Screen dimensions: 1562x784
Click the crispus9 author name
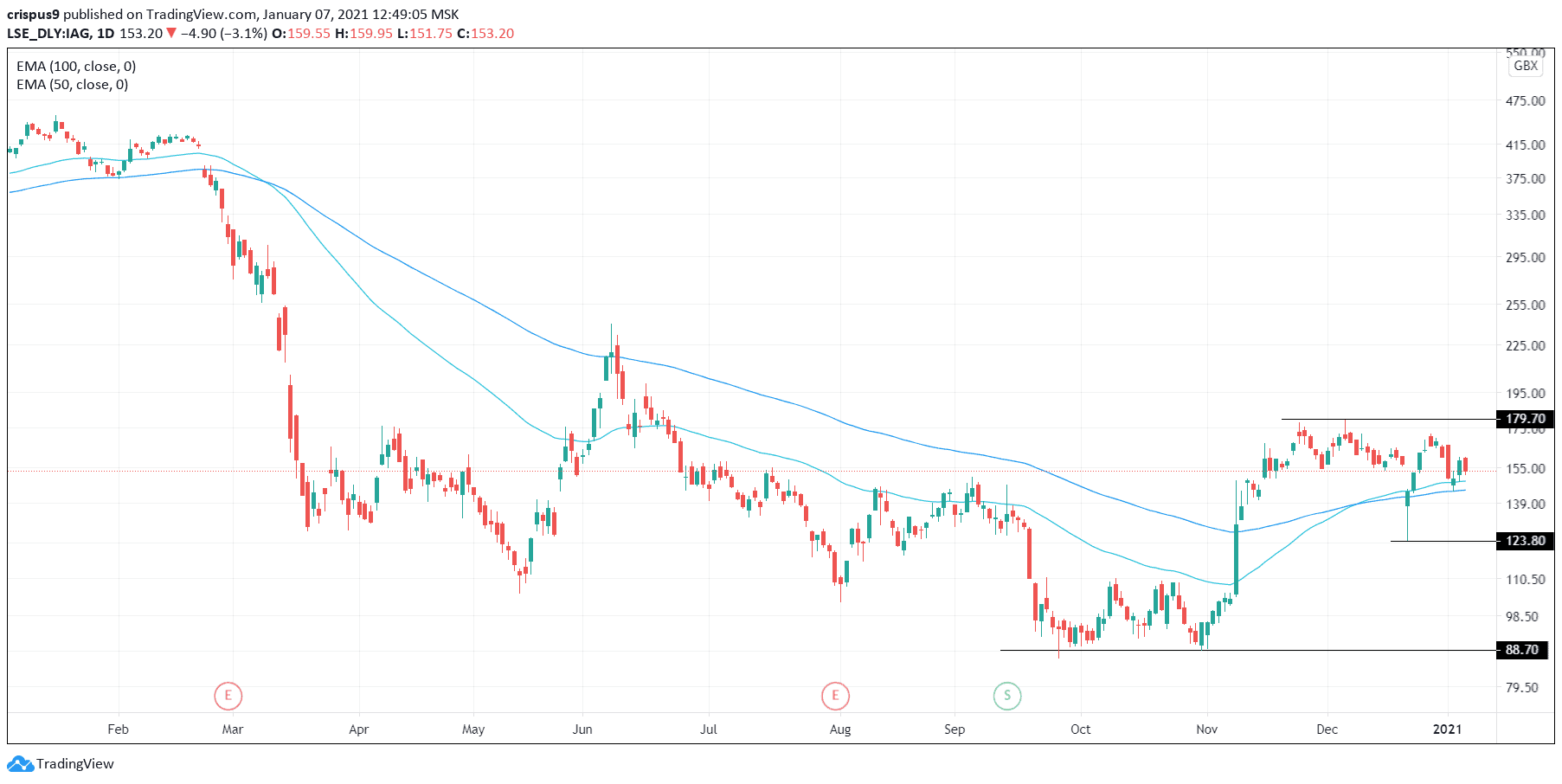click(x=33, y=15)
